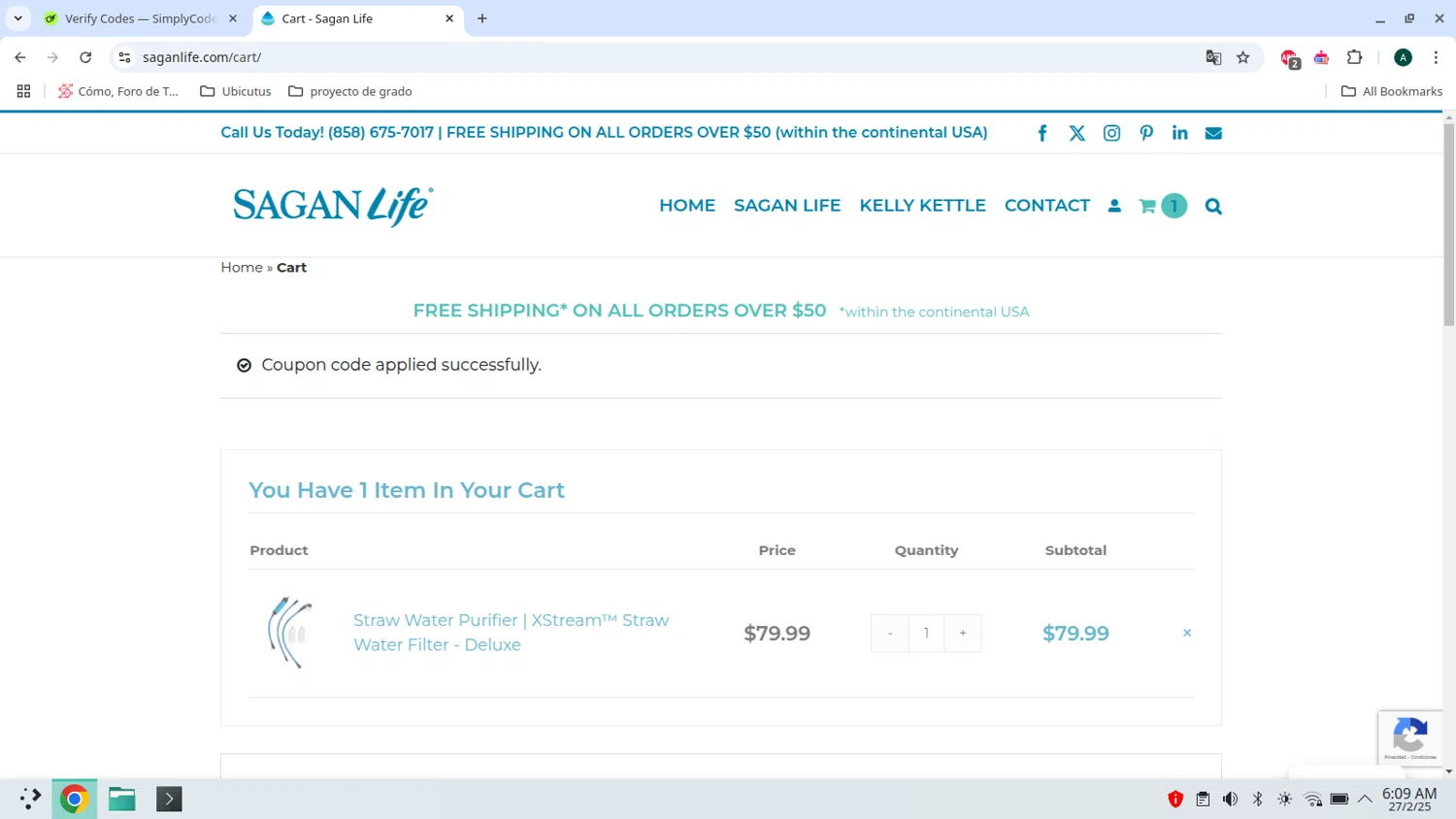Select the Cart - Sagan Life tab
This screenshot has width=1456, height=819.
(x=357, y=18)
